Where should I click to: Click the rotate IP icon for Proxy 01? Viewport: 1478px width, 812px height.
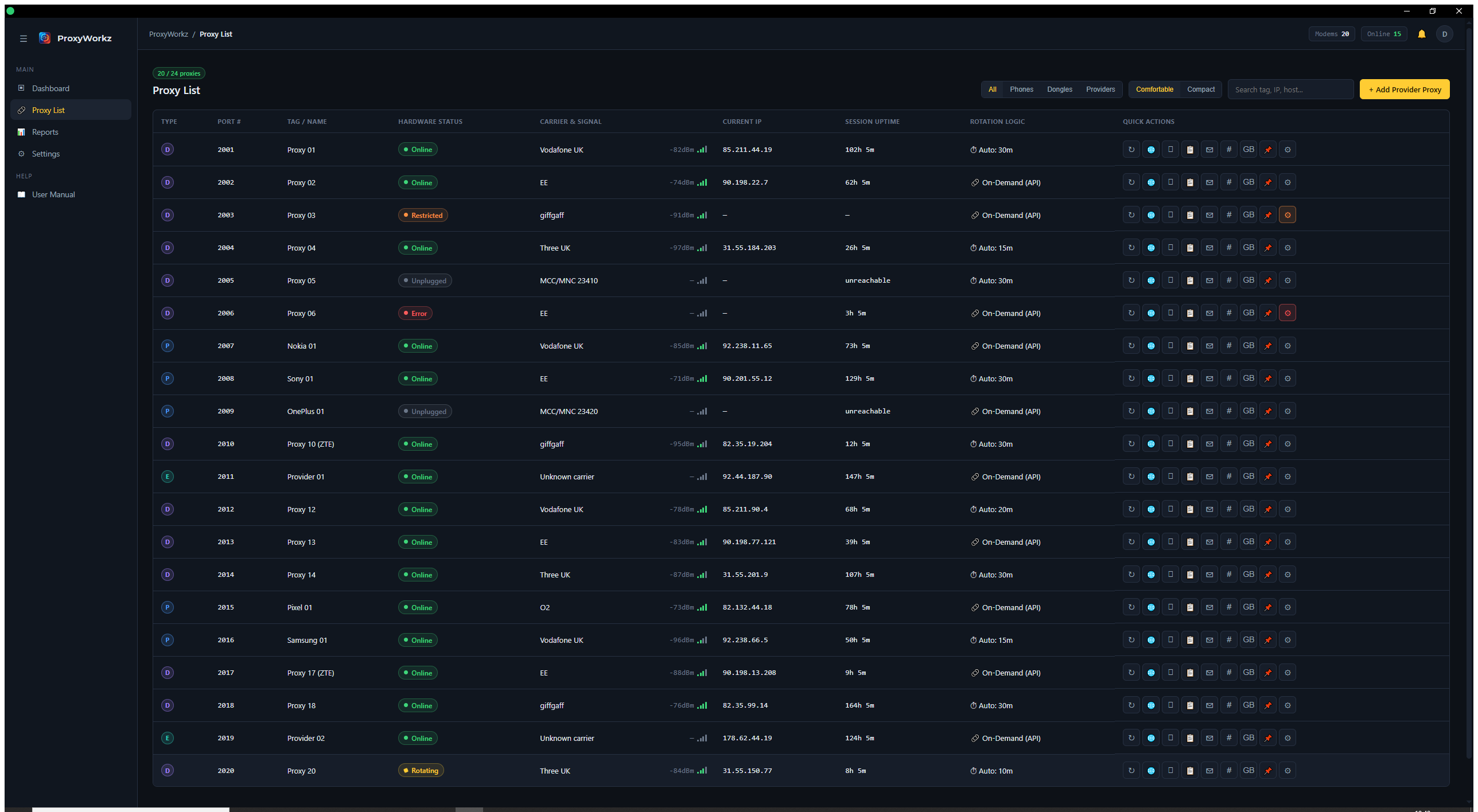[1131, 150]
